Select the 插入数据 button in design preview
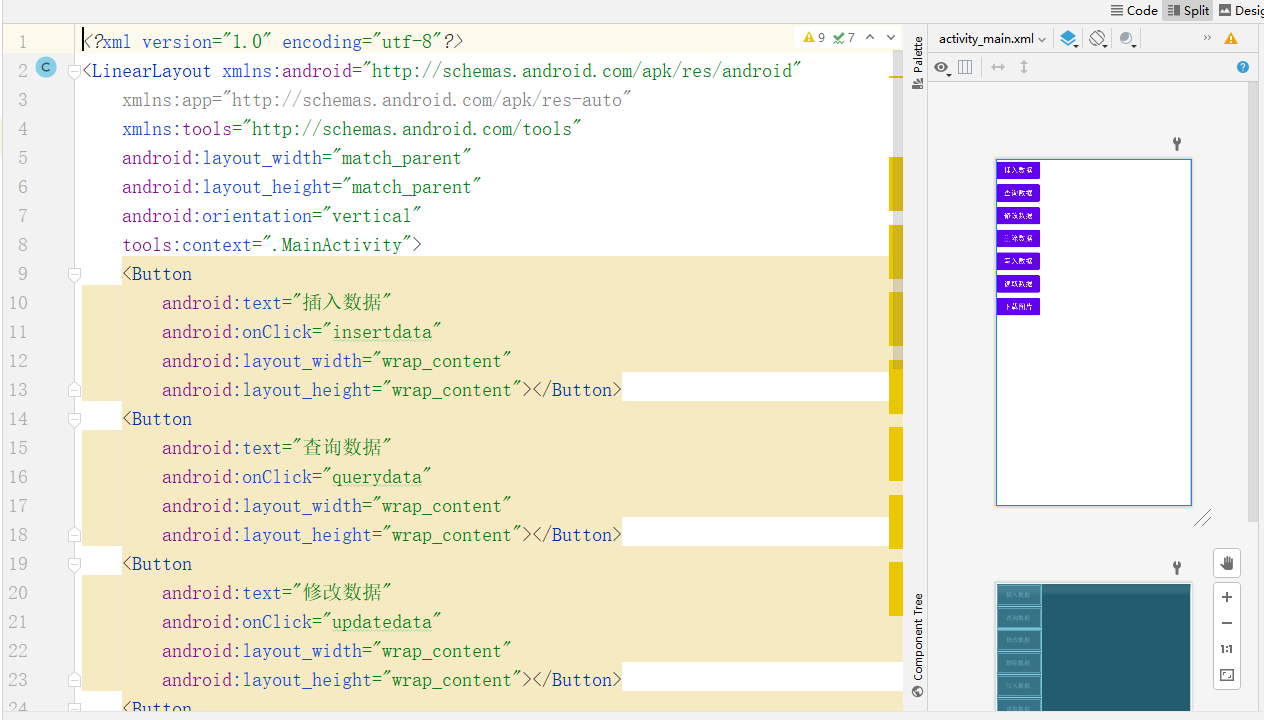Viewport: 1264px width, 720px height. point(1018,170)
